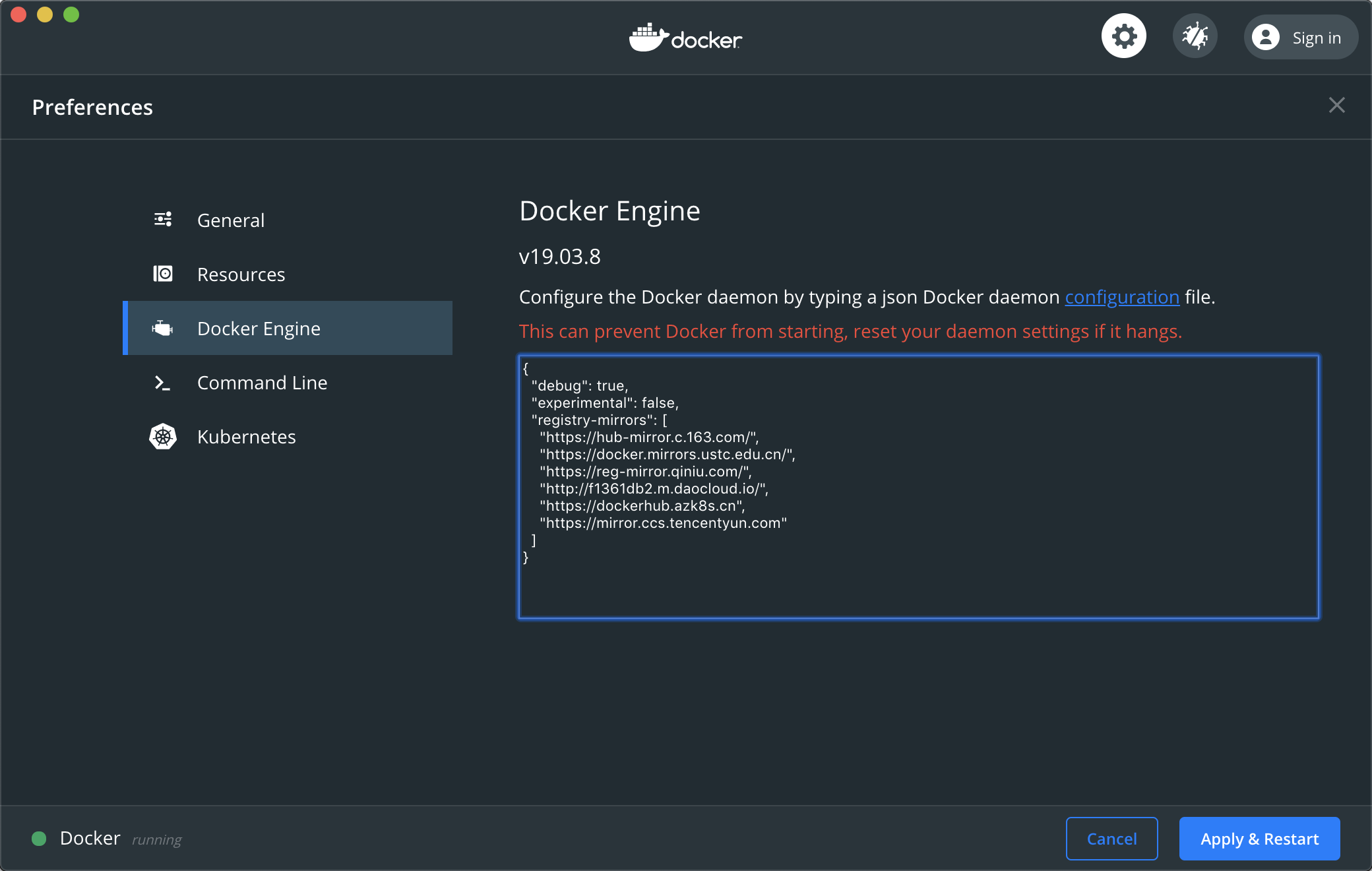The image size is (1372, 871).
Task: Click the reg-mirror.qiniu.com URL line
Action: point(646,472)
